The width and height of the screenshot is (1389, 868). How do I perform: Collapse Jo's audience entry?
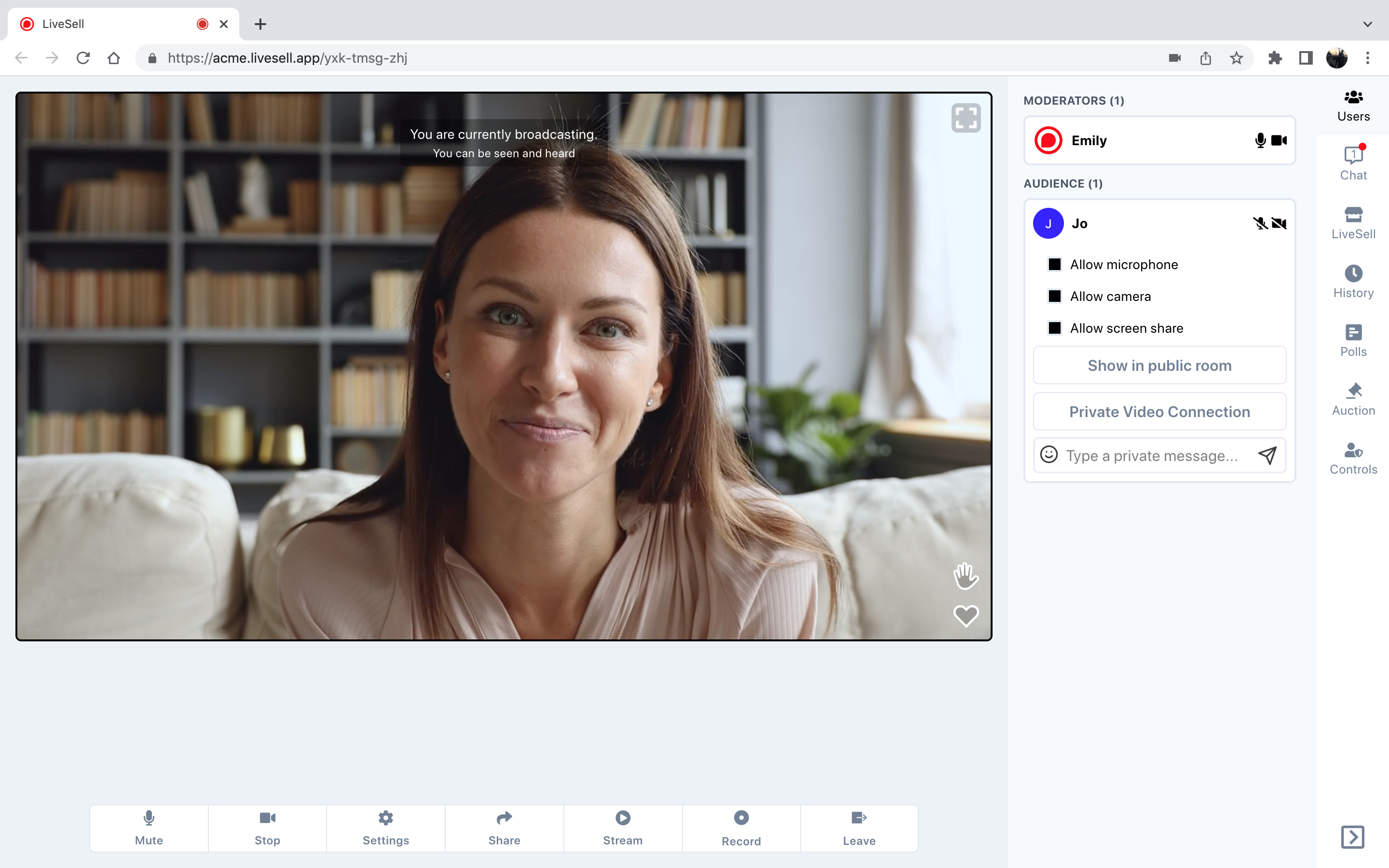tap(1159, 223)
